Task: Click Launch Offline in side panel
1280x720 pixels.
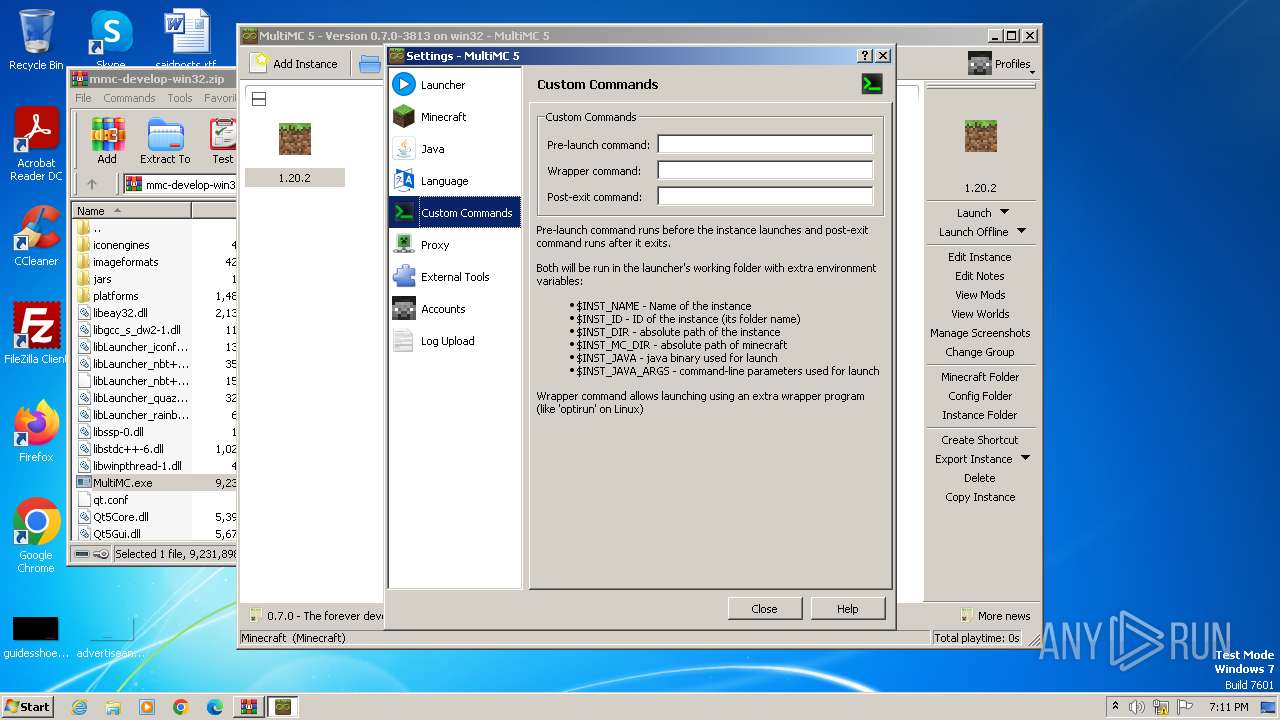Action: click(973, 231)
